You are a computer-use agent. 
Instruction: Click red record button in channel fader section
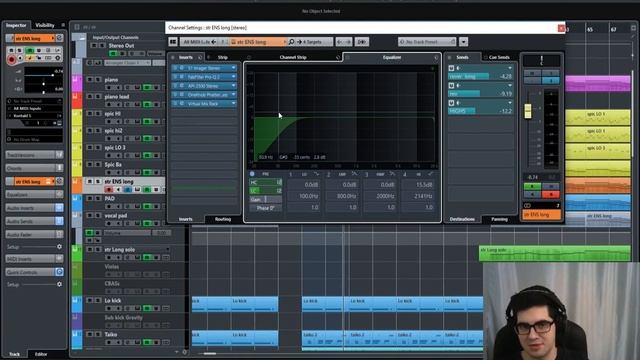coord(551,194)
